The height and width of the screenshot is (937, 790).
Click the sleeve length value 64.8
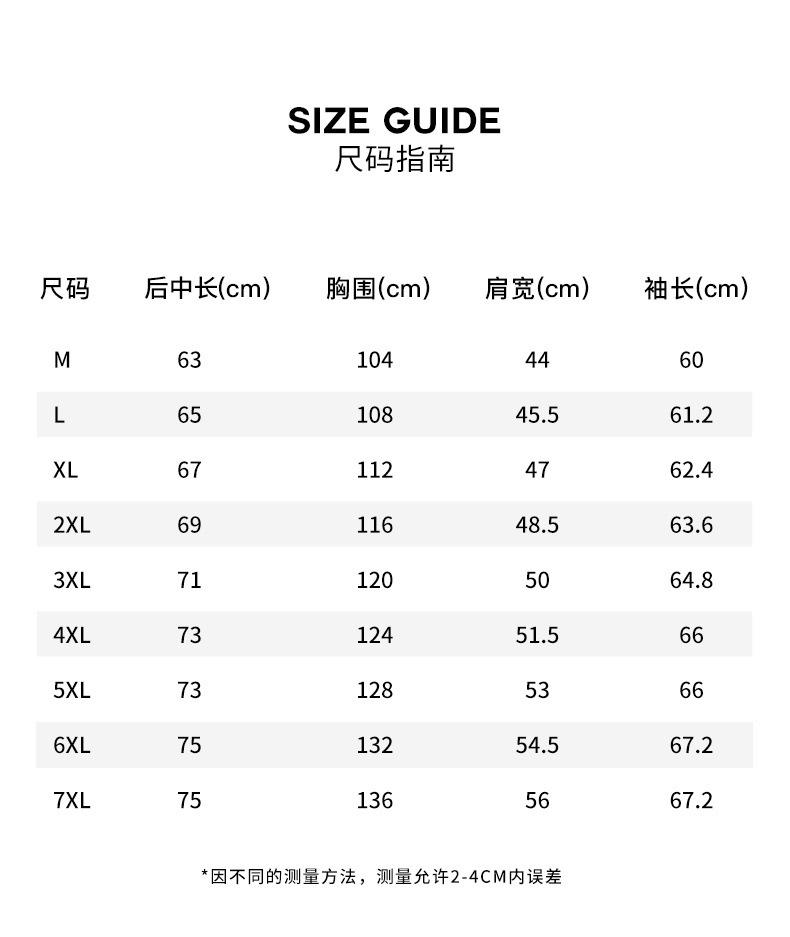pos(691,580)
